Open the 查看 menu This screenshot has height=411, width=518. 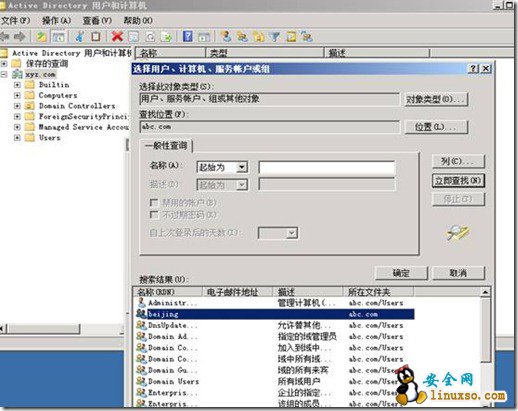pyautogui.click(x=97, y=21)
